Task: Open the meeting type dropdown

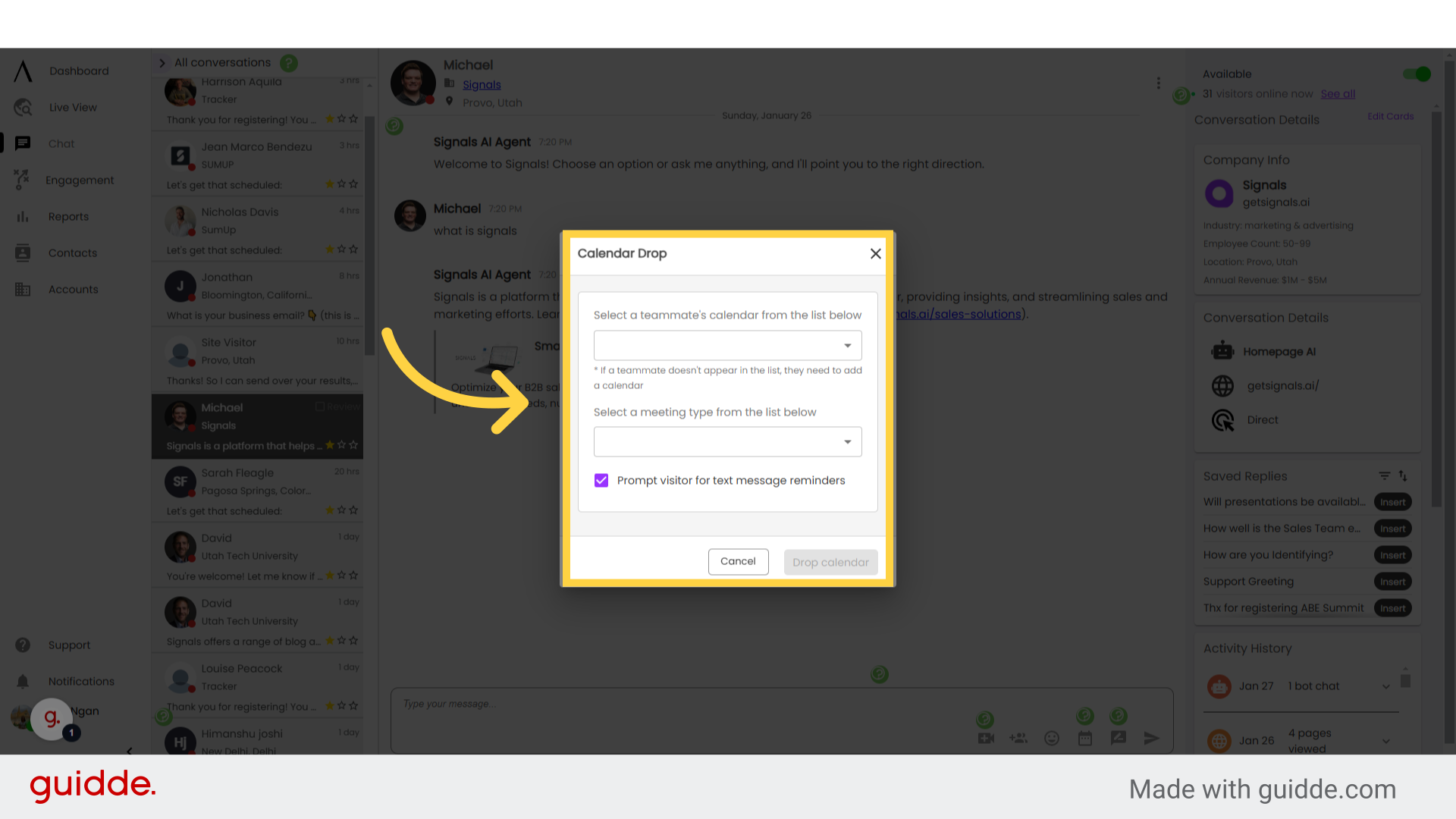Action: tap(727, 441)
